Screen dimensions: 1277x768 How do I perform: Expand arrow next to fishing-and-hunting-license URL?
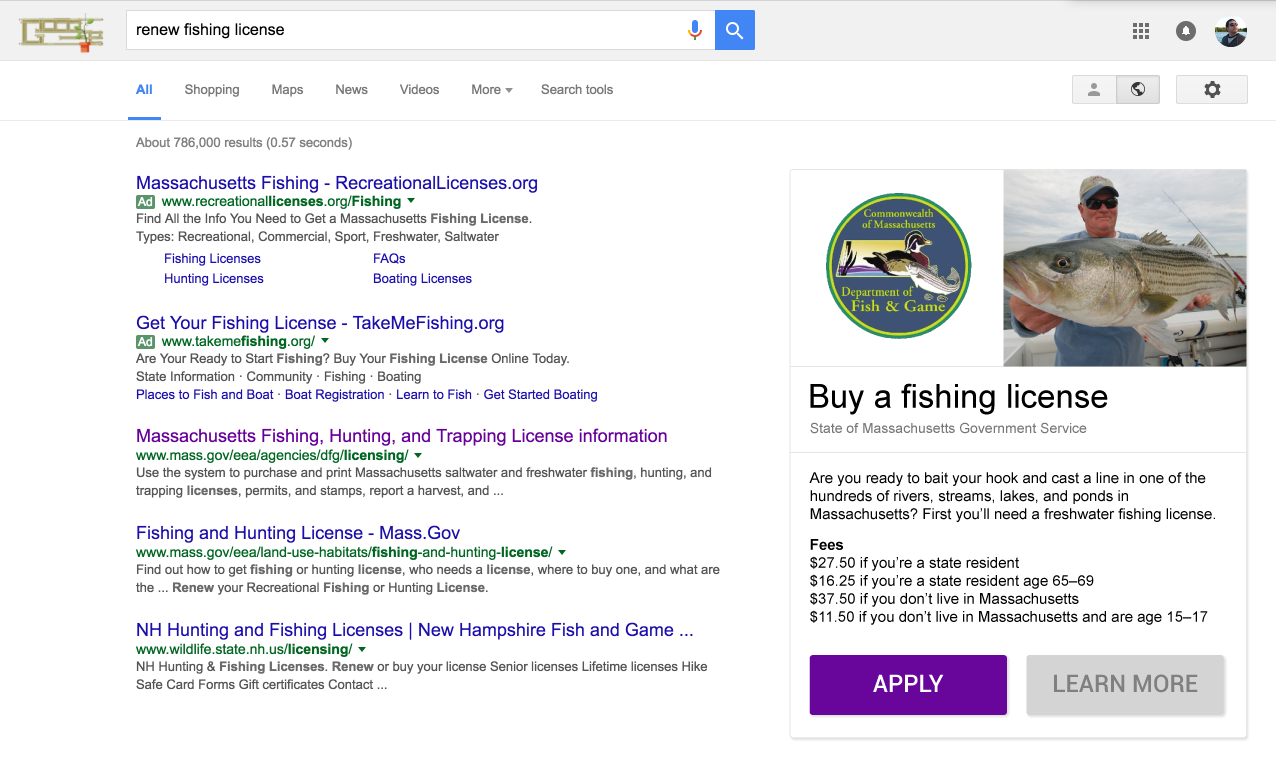(562, 552)
